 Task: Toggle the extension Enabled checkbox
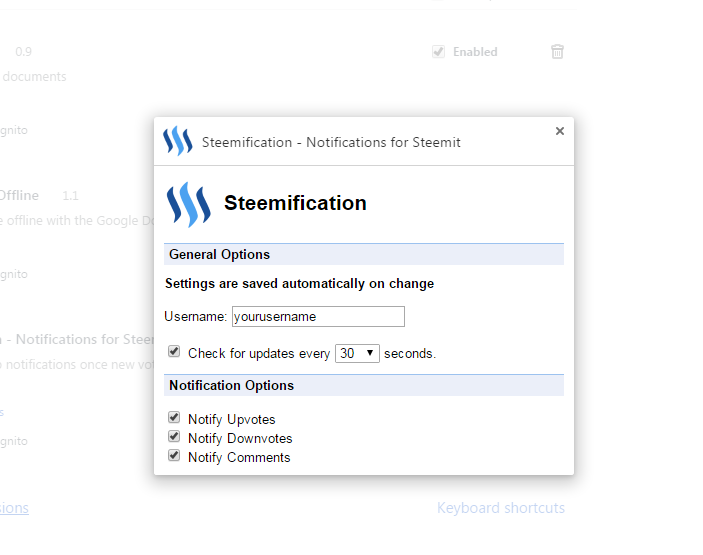click(438, 52)
